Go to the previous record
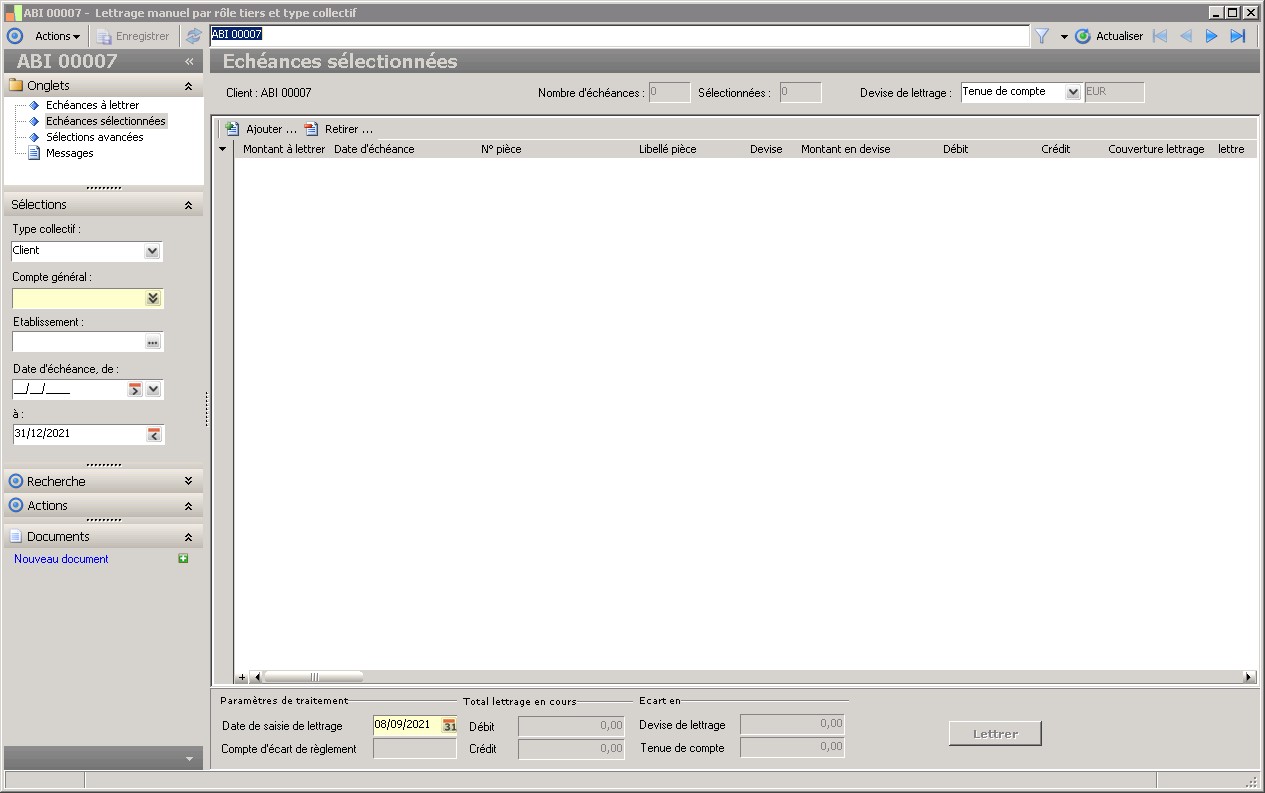Viewport: 1265px width, 793px height. pos(1186,36)
